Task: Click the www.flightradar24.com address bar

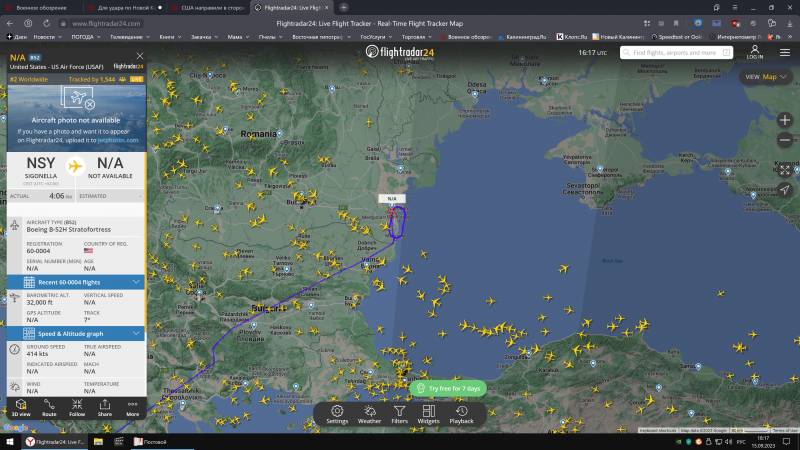Action: pyautogui.click(x=106, y=23)
